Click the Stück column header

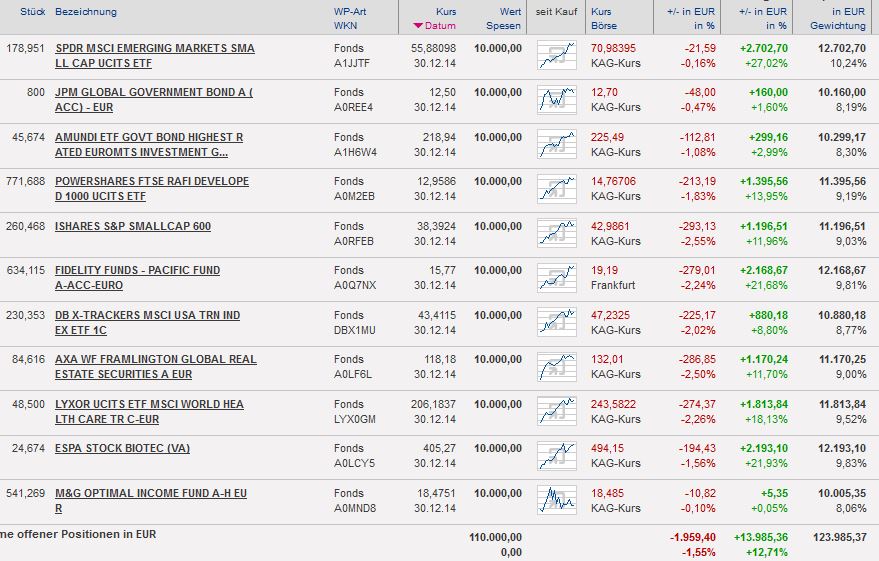pos(33,12)
